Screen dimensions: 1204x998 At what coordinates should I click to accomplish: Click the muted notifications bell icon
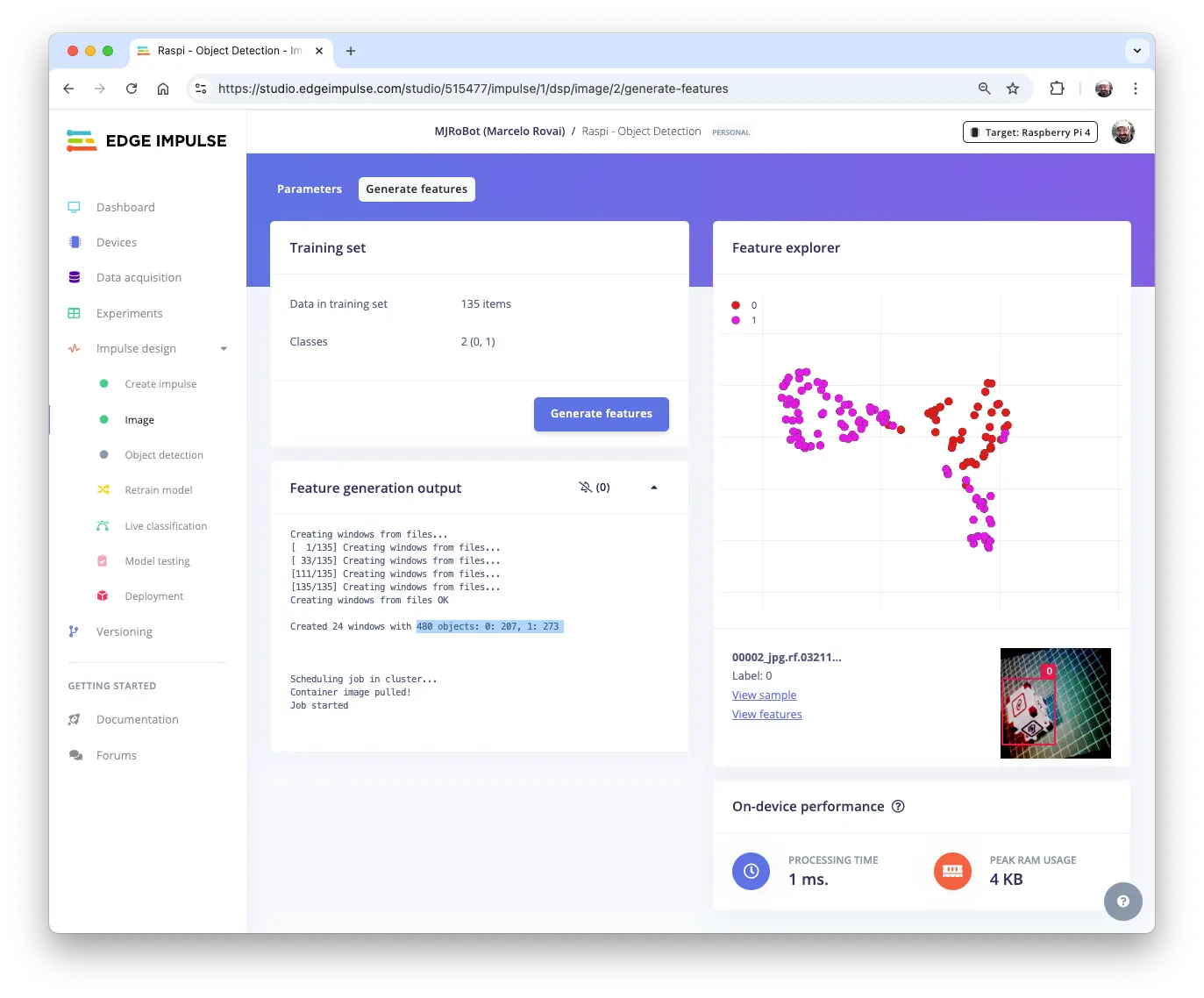point(586,488)
